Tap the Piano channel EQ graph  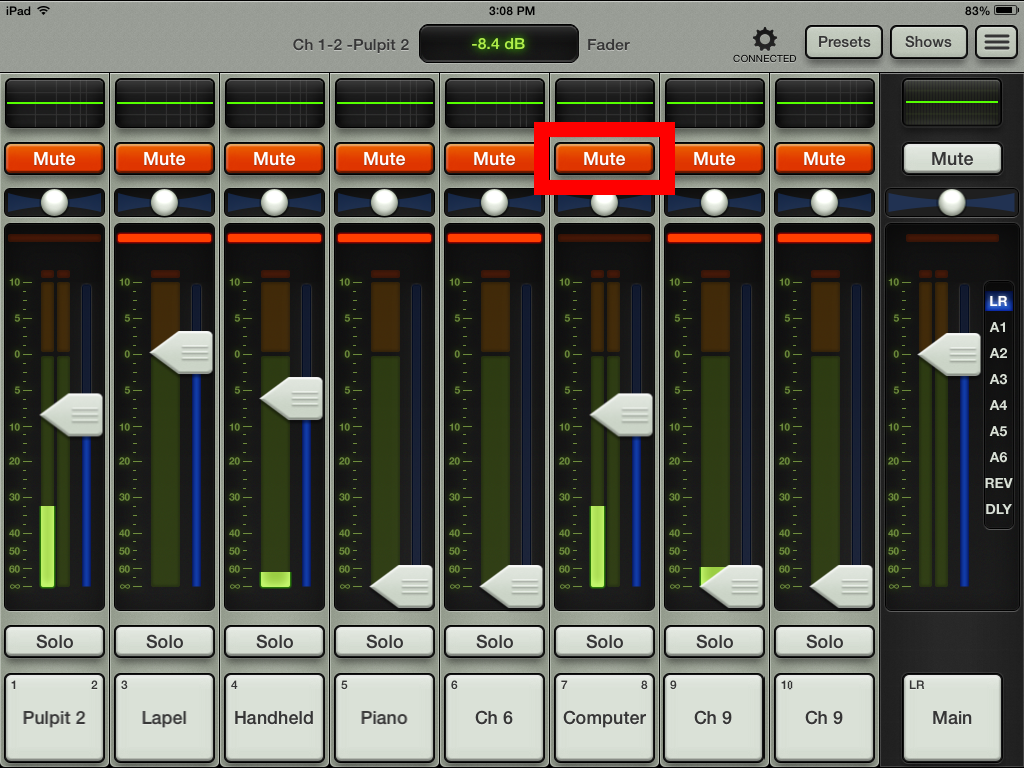(x=384, y=101)
